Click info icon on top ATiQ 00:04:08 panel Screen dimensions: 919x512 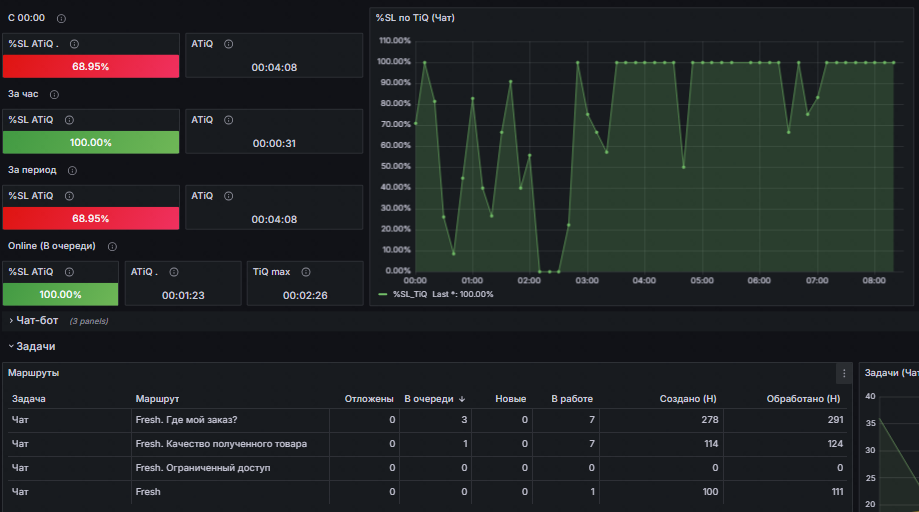[229, 44]
